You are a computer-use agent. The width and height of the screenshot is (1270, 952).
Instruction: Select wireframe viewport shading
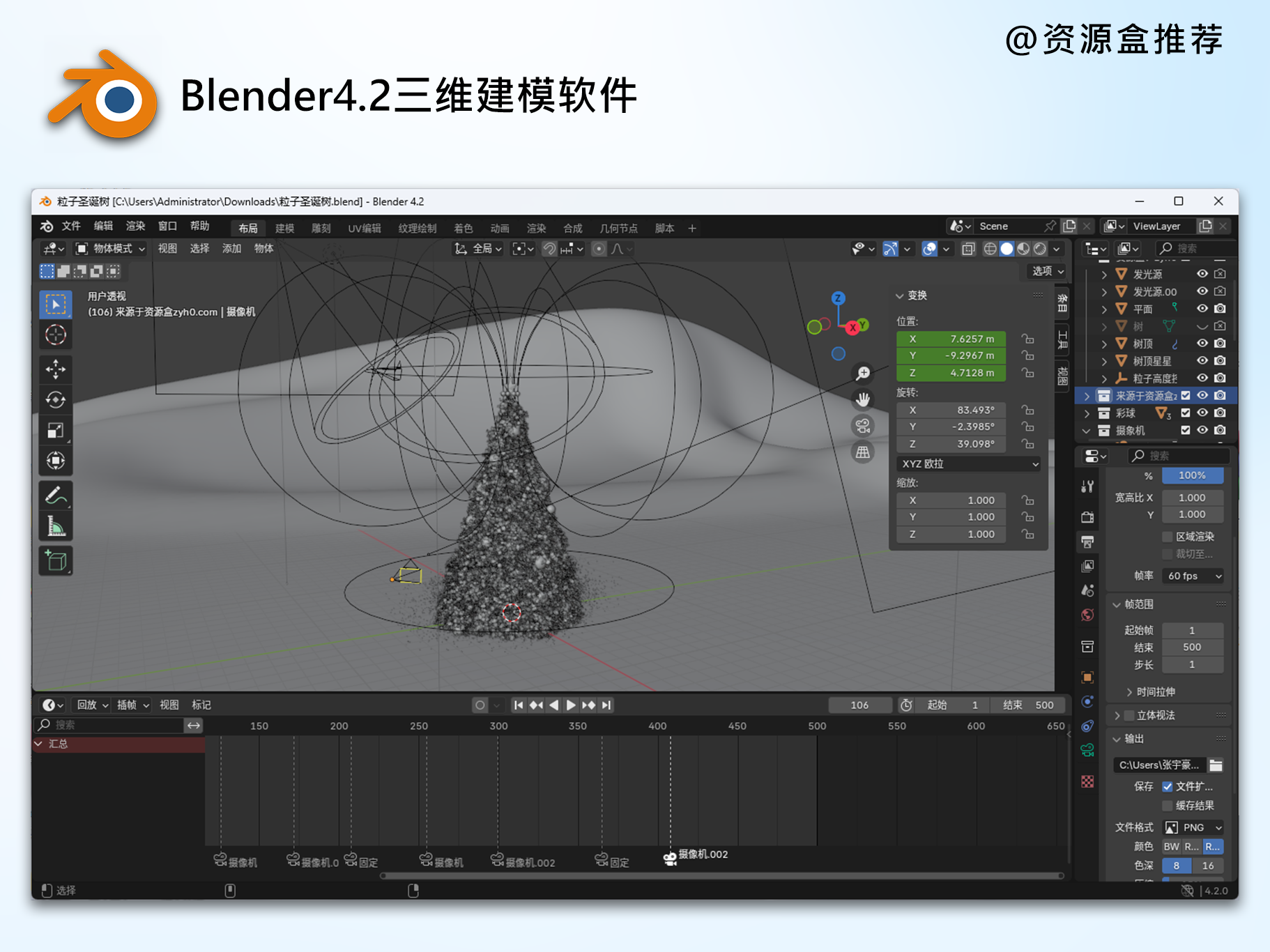point(990,249)
